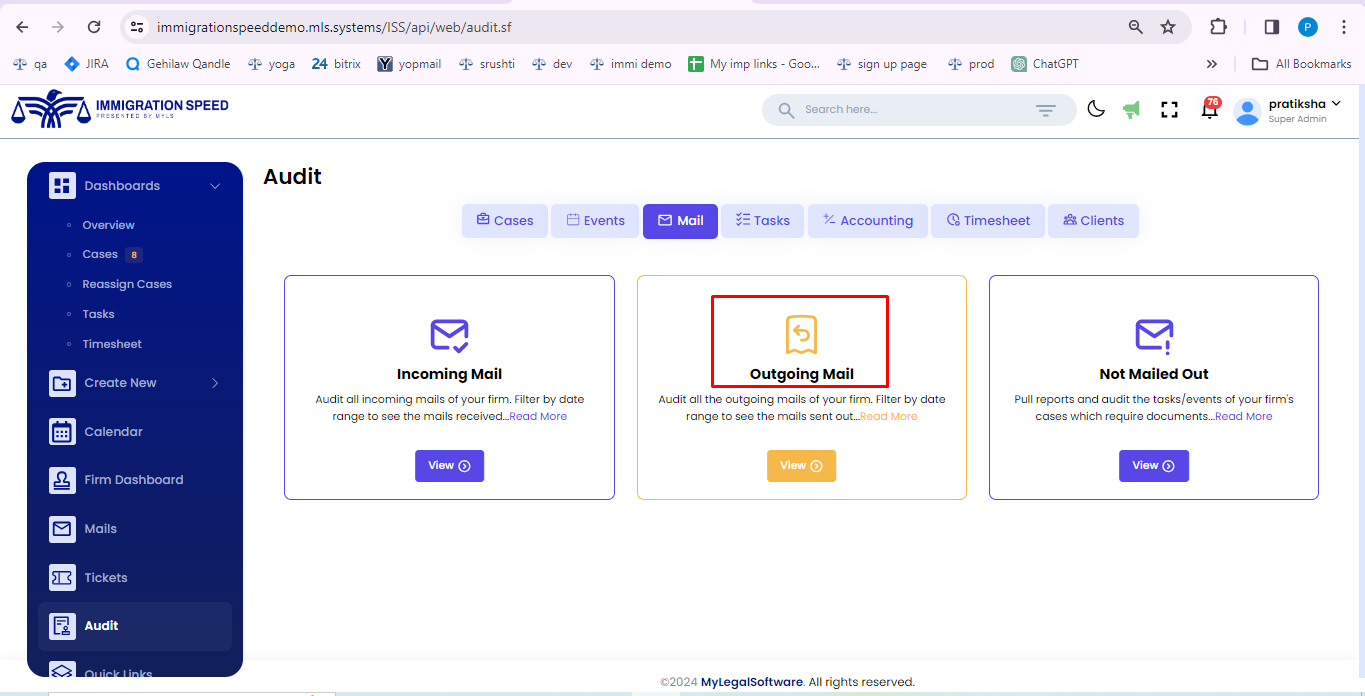Expand the Create New submenu arrow
Screen dimensions: 1365x696
pos(215,383)
